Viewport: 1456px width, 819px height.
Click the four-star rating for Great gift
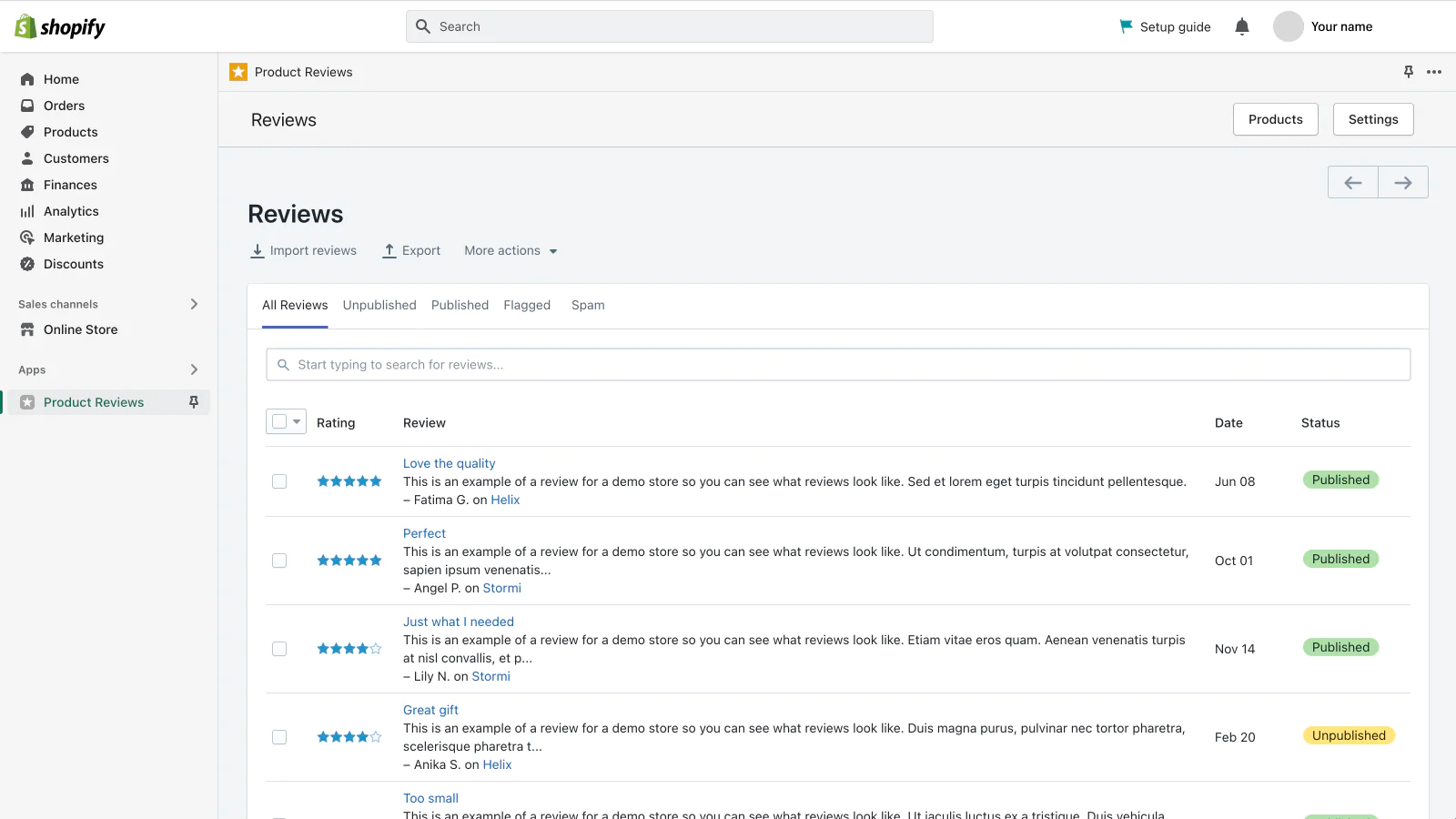(349, 737)
